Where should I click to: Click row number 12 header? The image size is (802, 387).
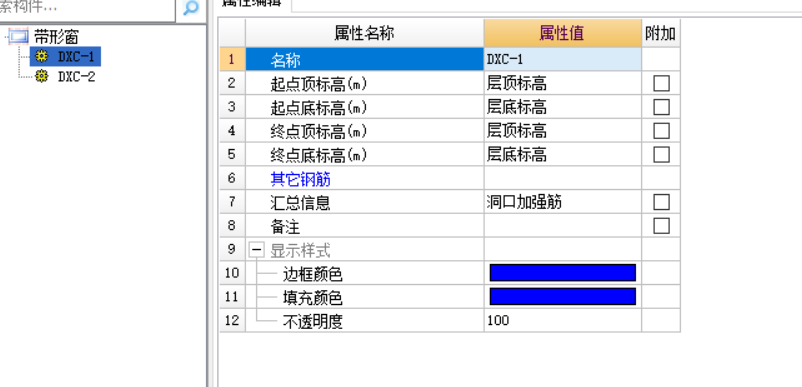click(x=232, y=321)
